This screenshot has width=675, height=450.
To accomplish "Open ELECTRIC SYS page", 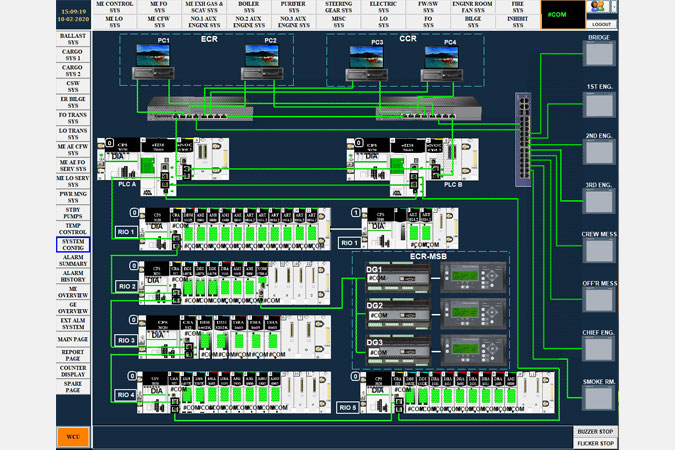I will click(383, 7).
